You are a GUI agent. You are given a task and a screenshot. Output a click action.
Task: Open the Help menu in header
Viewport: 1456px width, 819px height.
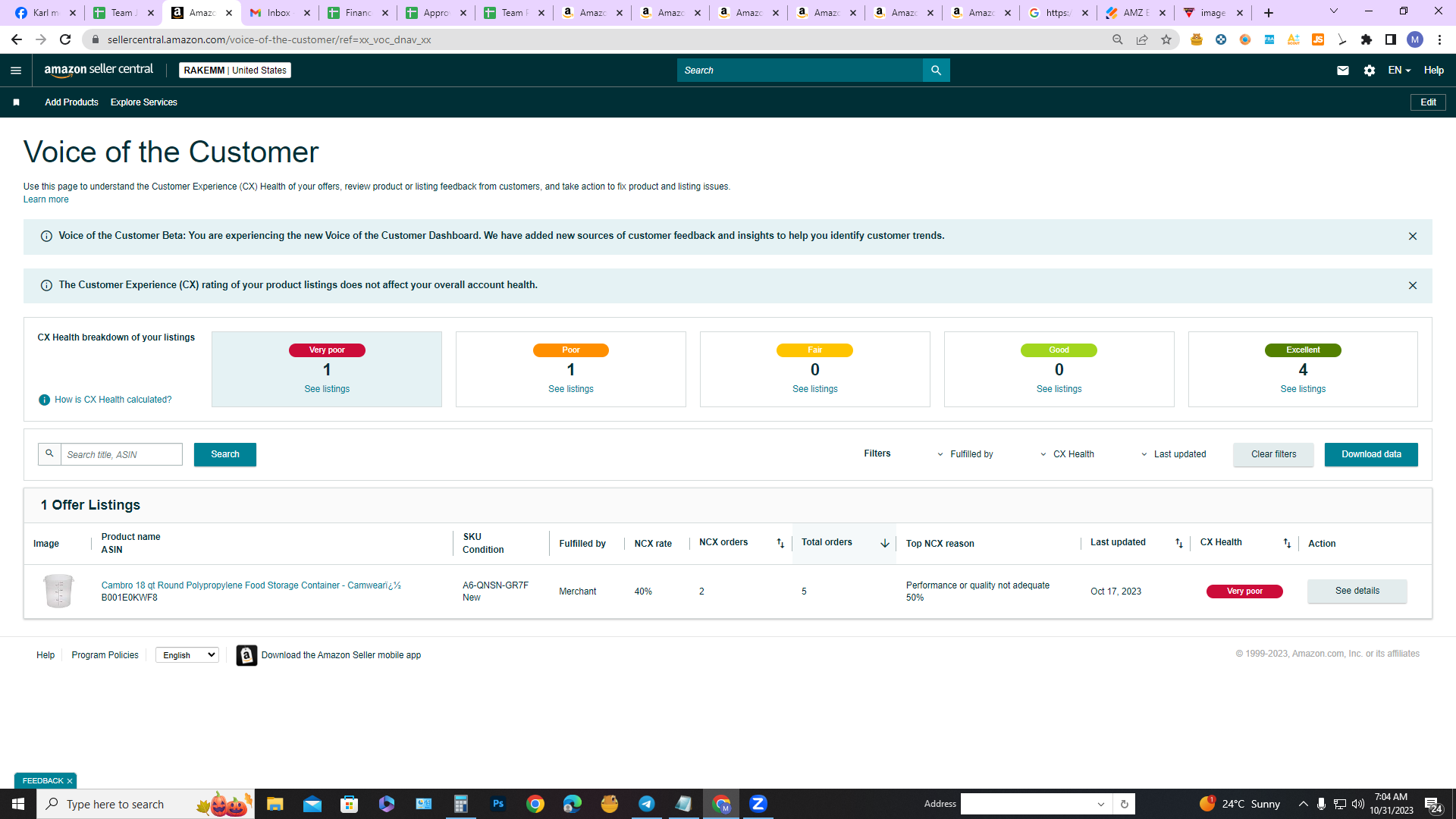(1433, 71)
